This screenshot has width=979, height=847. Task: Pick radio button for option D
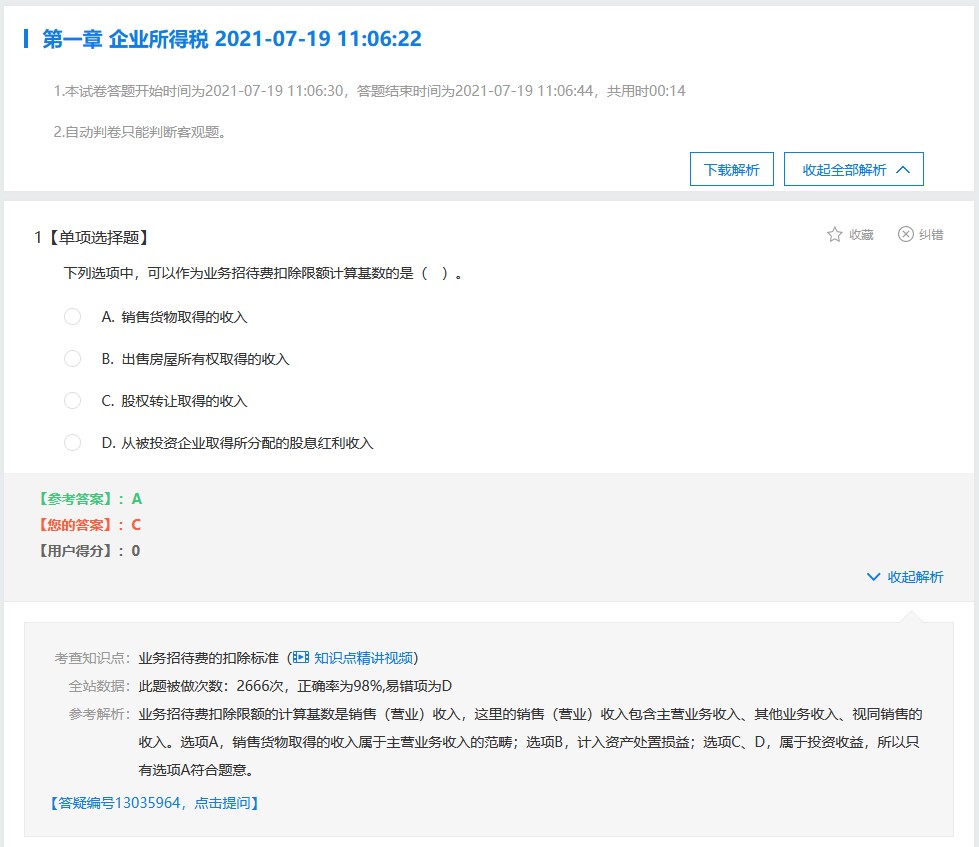pos(72,443)
